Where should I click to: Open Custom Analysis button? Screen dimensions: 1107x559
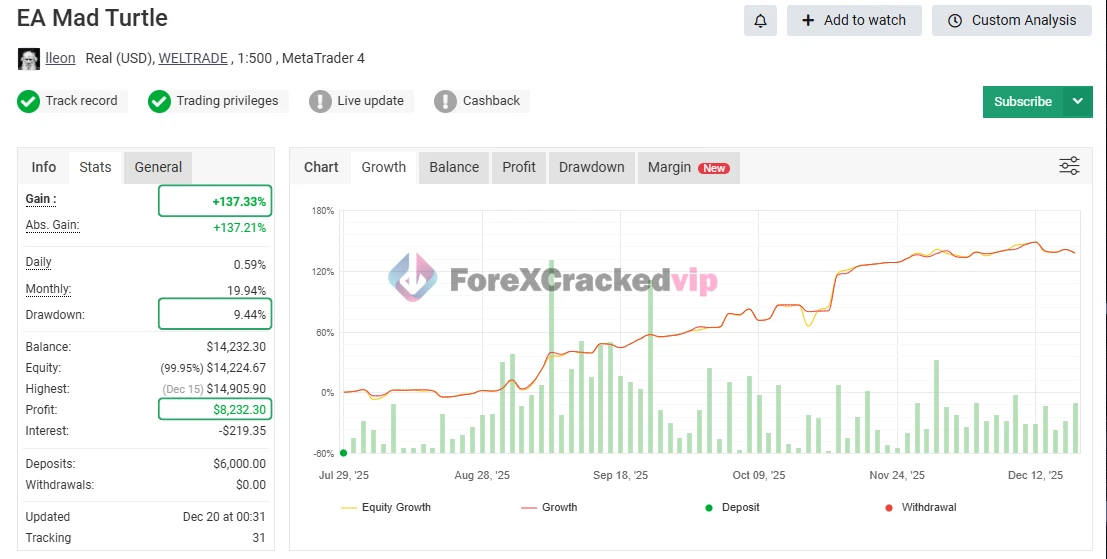coord(1011,20)
